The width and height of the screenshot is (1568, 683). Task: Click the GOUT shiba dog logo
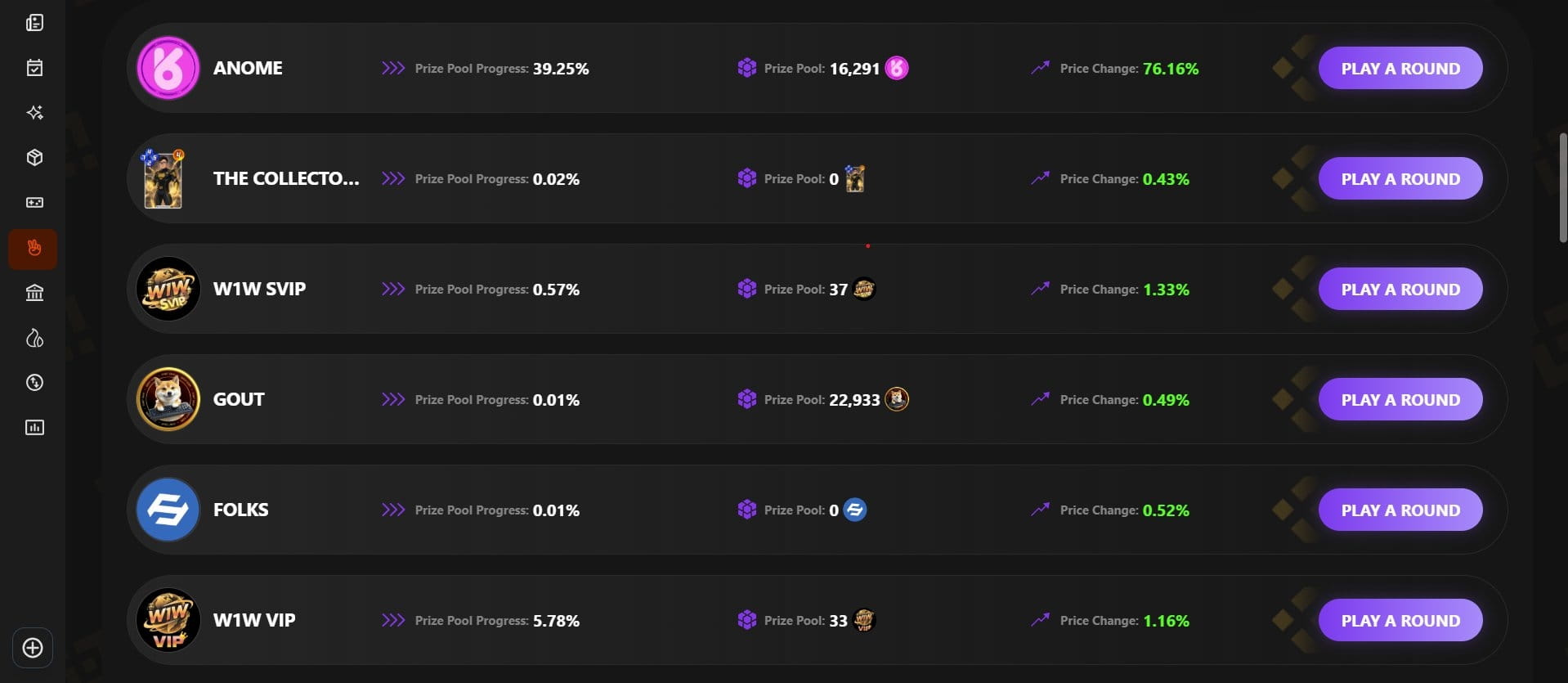(x=168, y=399)
